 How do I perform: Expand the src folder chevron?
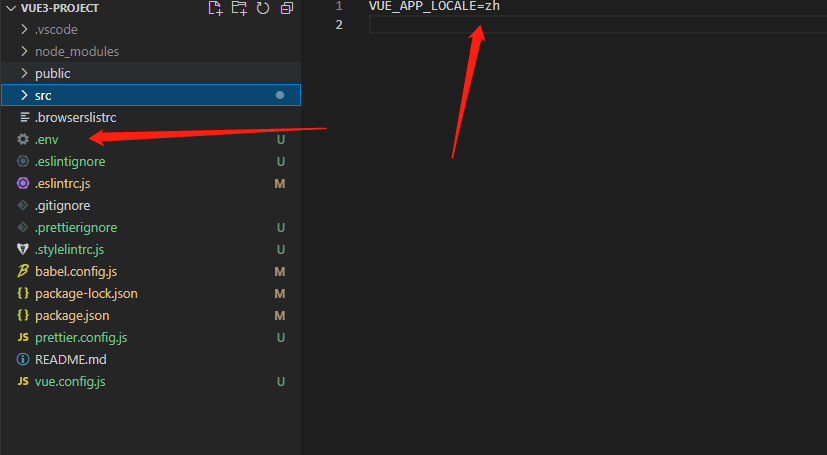(24, 95)
